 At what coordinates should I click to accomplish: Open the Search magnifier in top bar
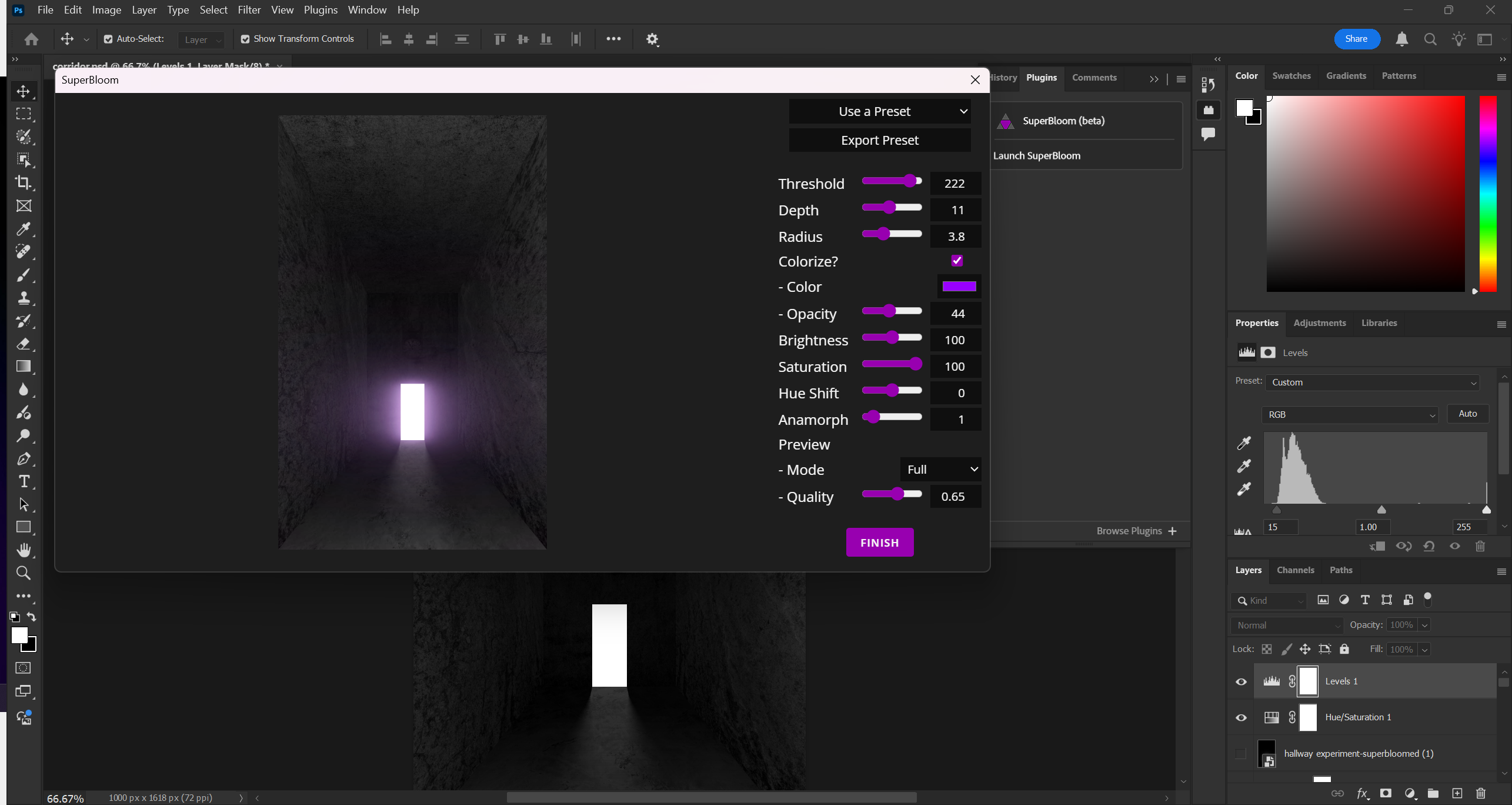tap(1430, 39)
